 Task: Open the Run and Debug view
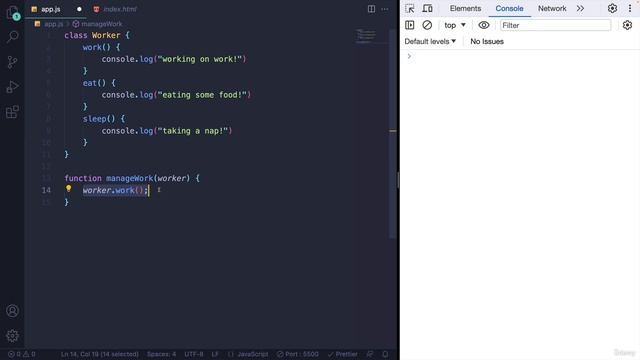point(12,87)
